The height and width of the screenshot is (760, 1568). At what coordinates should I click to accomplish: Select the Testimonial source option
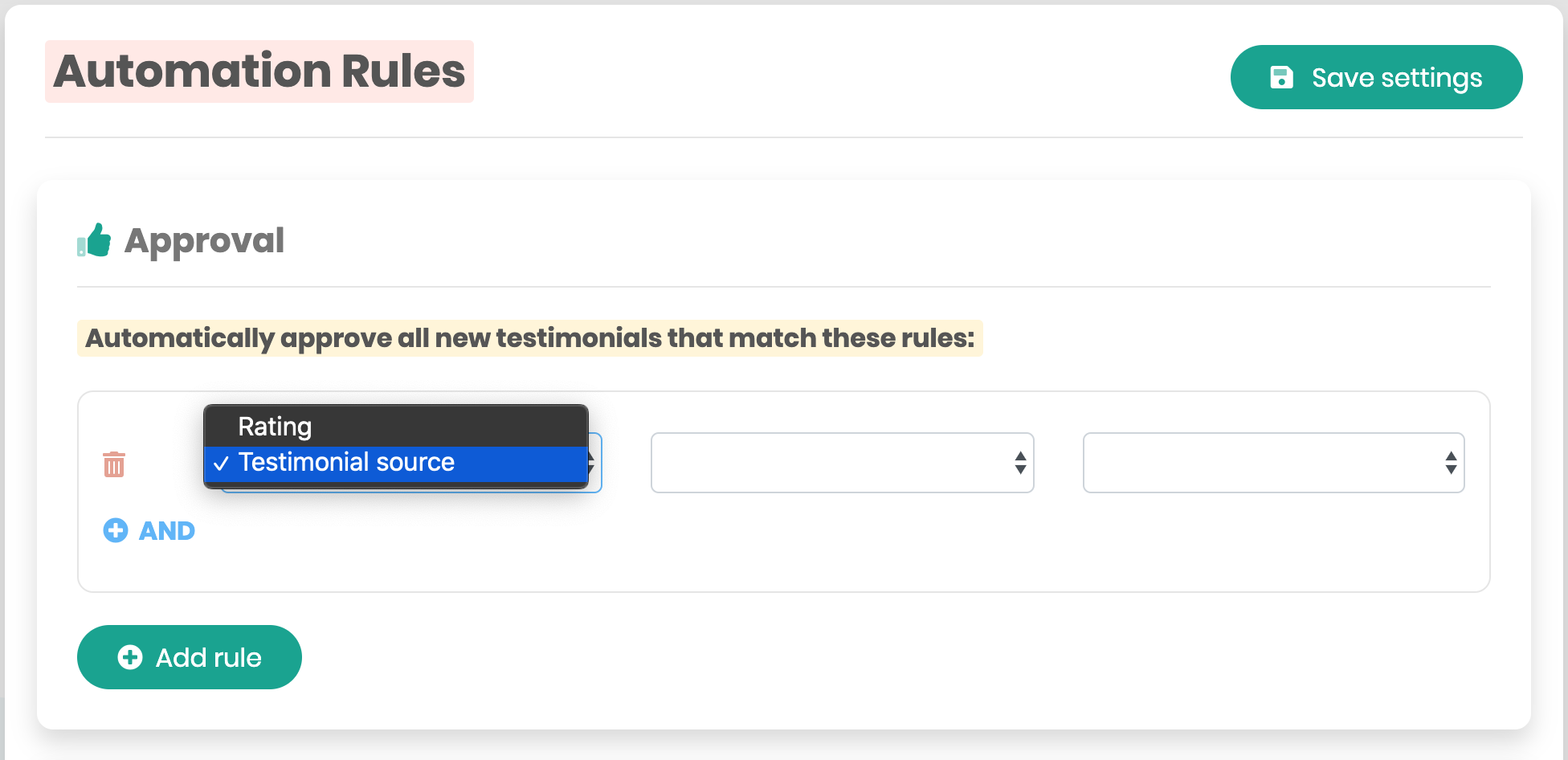coord(346,463)
